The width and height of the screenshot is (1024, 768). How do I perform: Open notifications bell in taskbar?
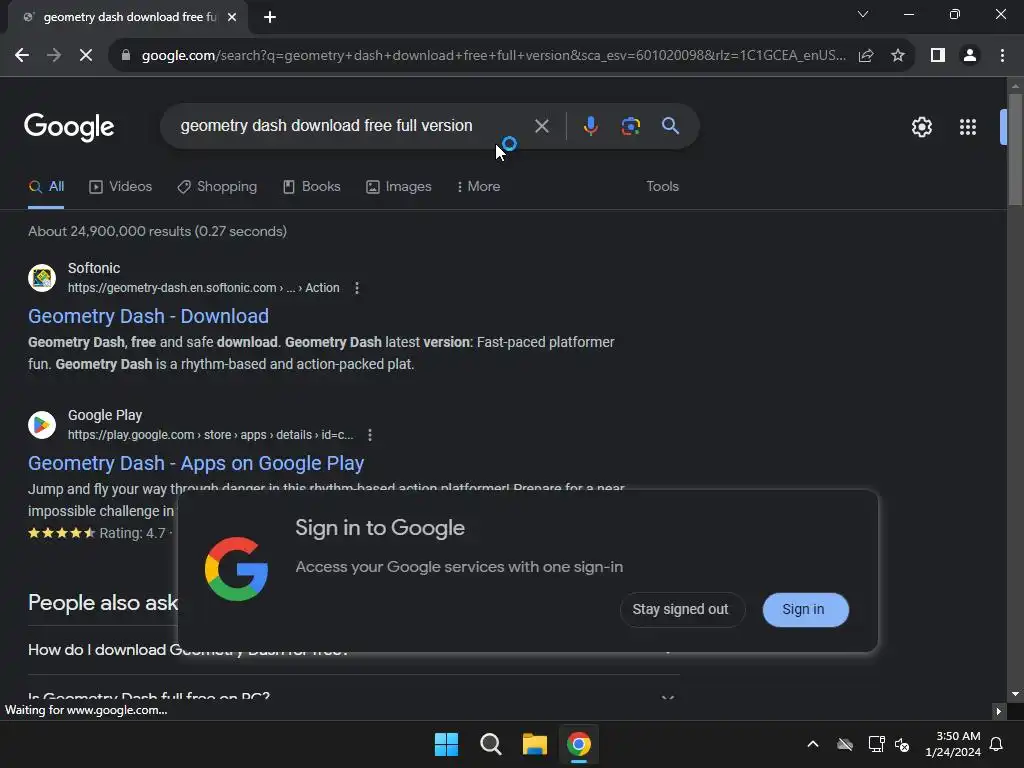996,744
